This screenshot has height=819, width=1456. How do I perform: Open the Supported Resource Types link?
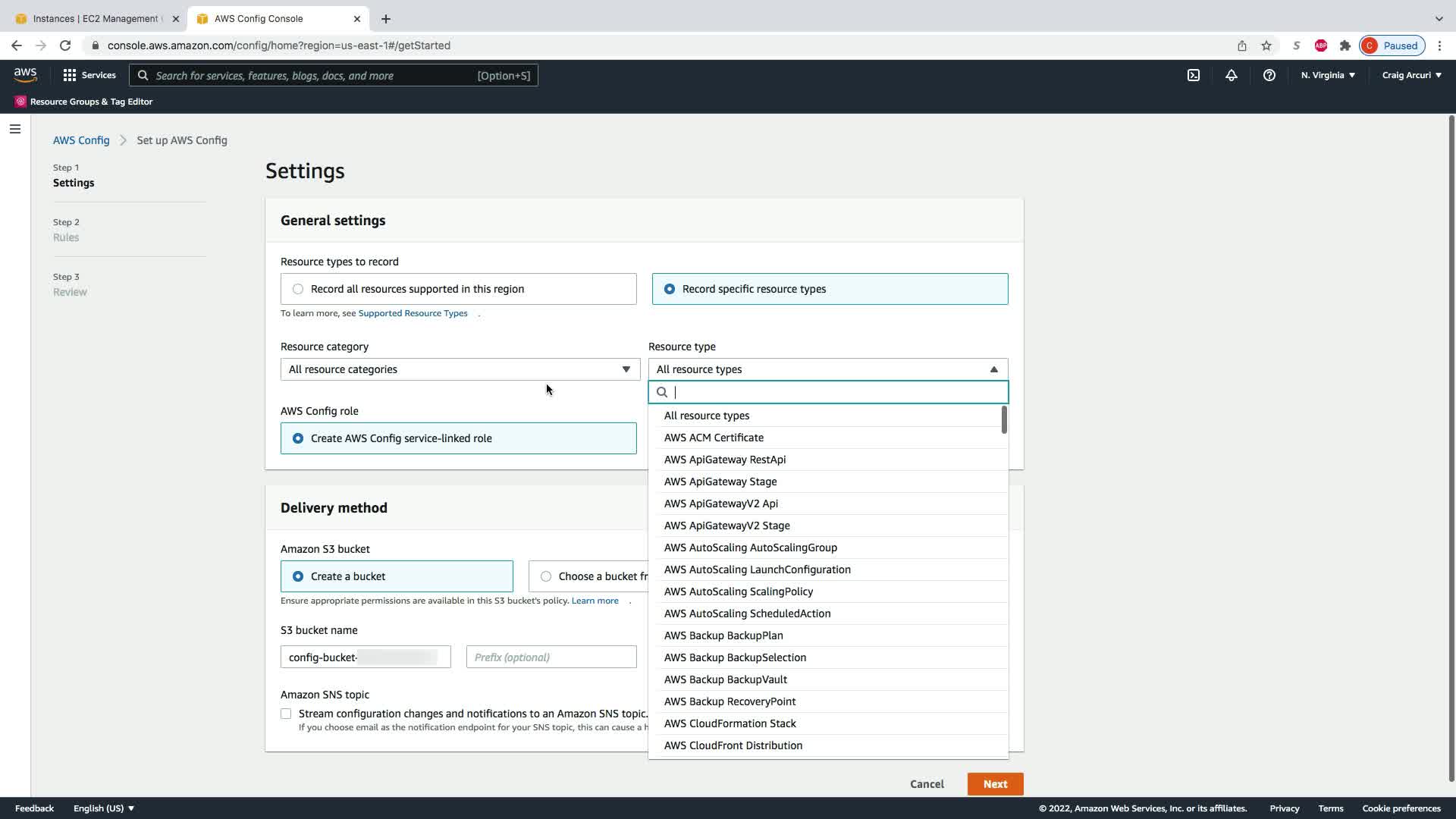413,313
